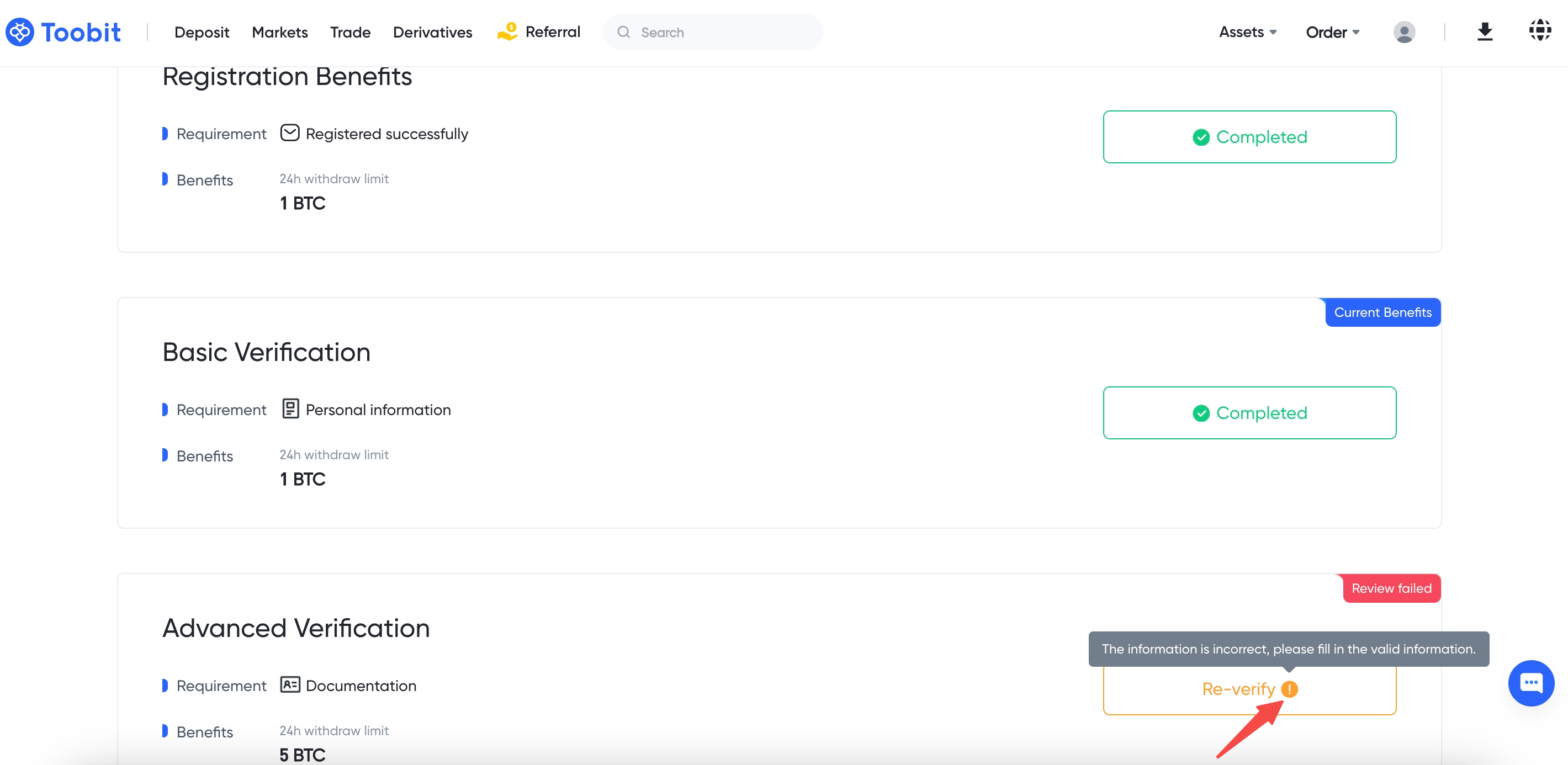
Task: Click the envelope icon near Registered successfully
Action: pos(290,132)
